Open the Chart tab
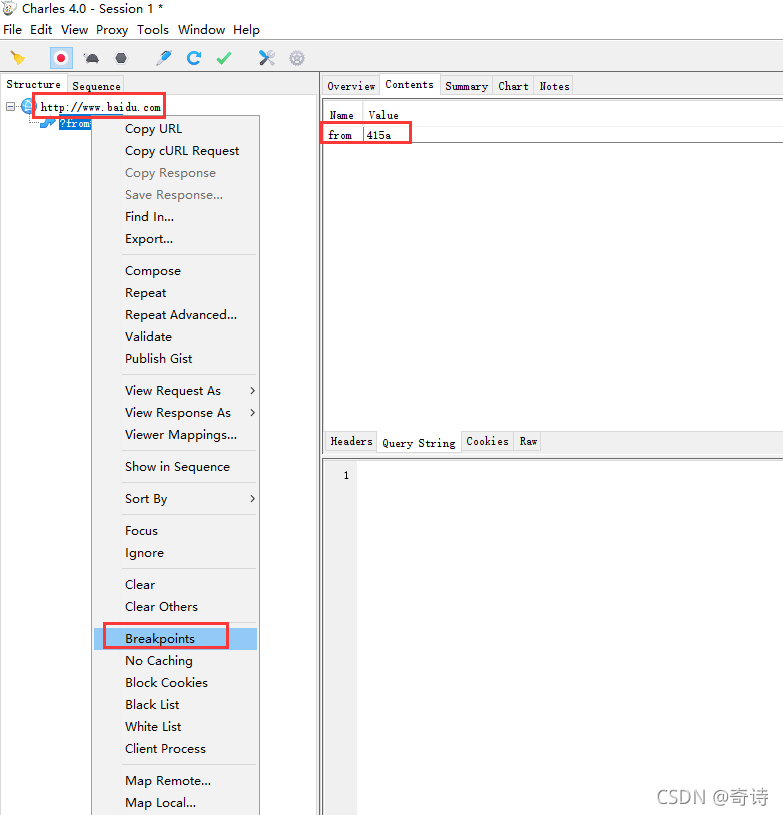The width and height of the screenshot is (783, 815). [513, 86]
